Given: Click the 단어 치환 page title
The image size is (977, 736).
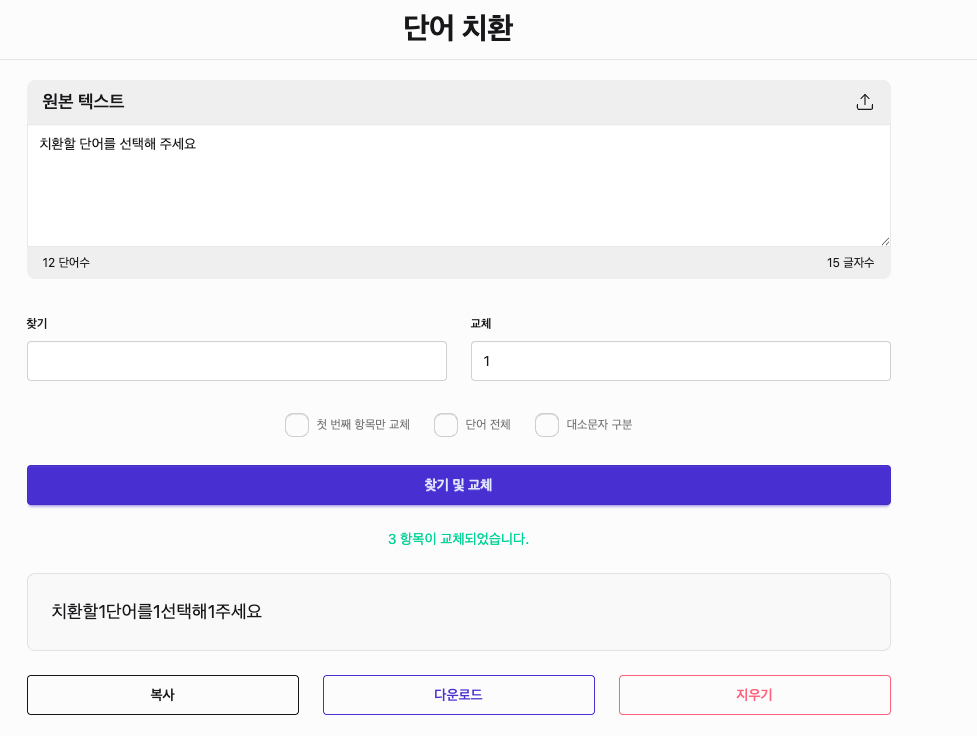Looking at the screenshot, I should pos(458,28).
